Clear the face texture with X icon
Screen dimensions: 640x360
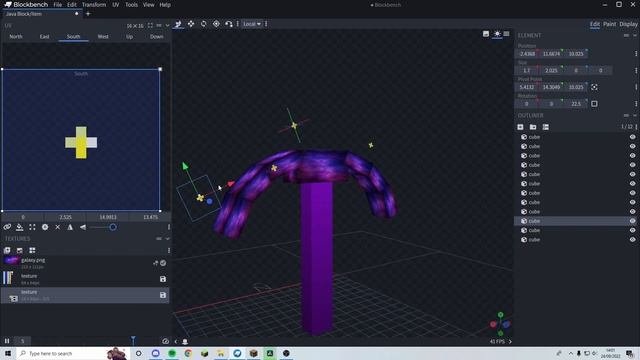point(58,227)
